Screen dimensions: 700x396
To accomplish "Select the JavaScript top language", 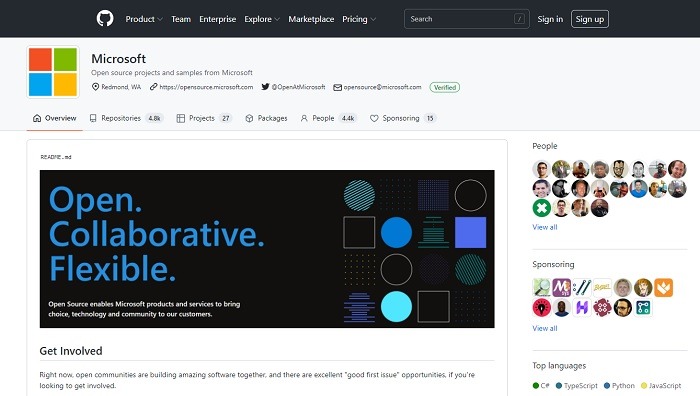I will (661, 386).
